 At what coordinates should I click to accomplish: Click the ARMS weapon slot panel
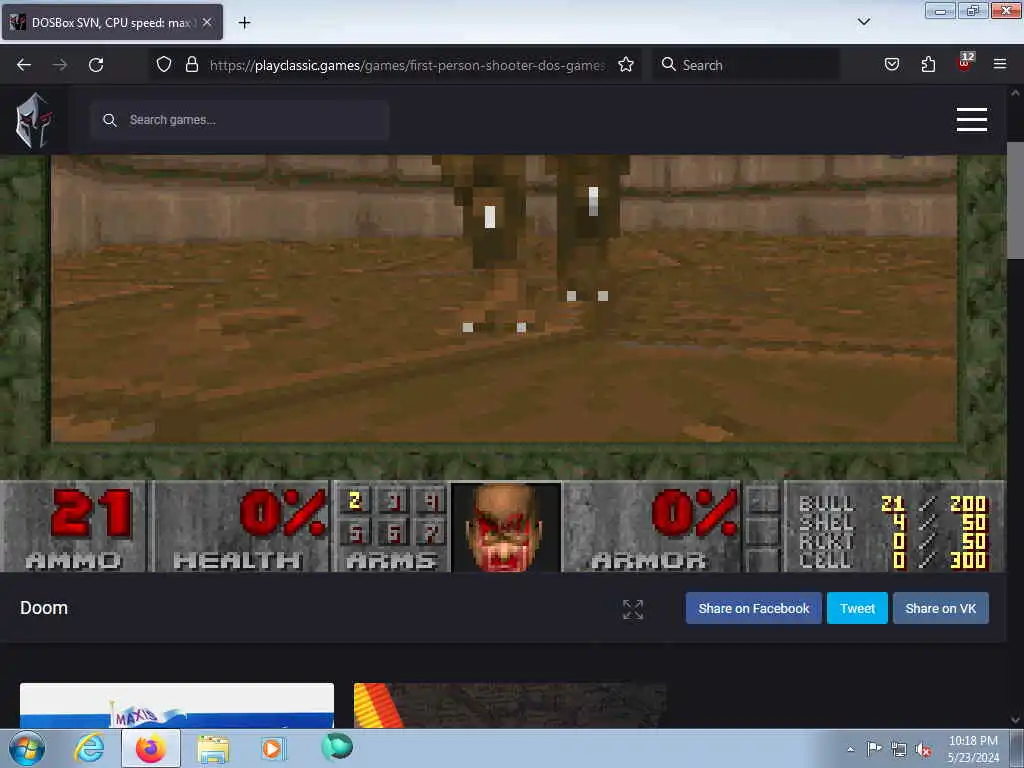[392, 526]
